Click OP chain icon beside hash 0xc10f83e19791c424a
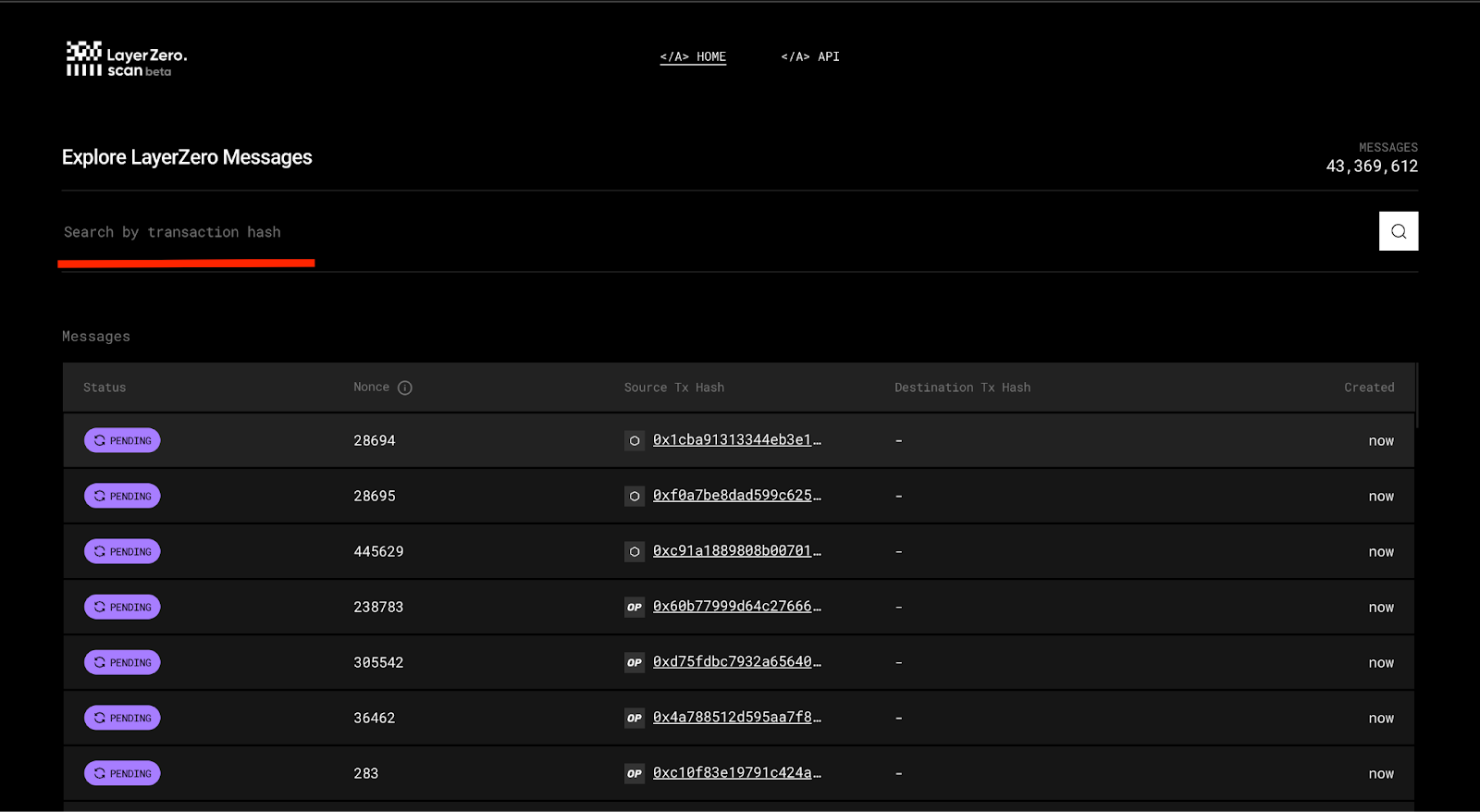The image size is (1480, 812). pos(635,773)
